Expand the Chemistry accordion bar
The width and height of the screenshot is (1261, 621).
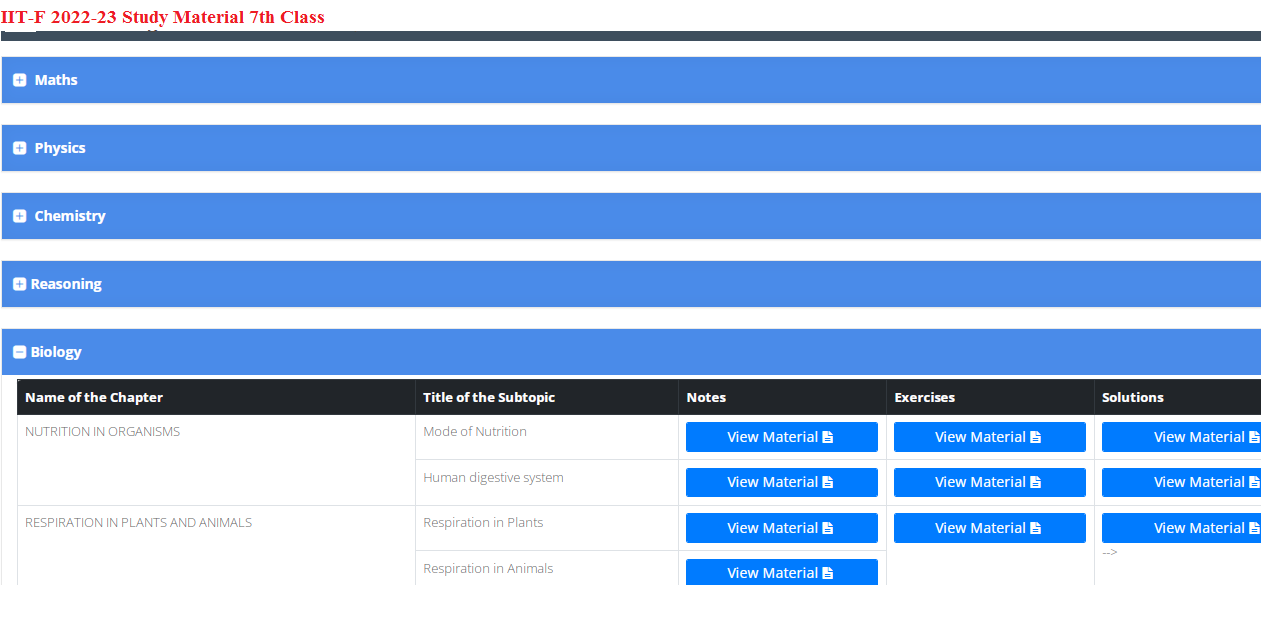pos(630,216)
